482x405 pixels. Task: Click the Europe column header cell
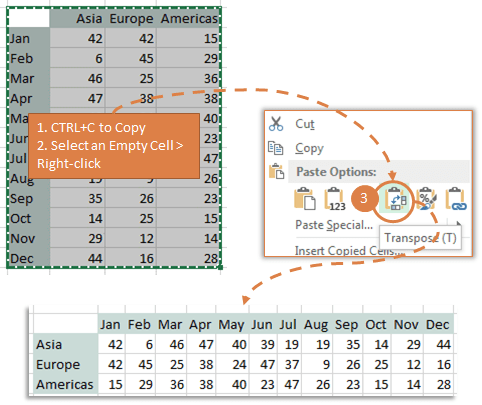click(131, 18)
